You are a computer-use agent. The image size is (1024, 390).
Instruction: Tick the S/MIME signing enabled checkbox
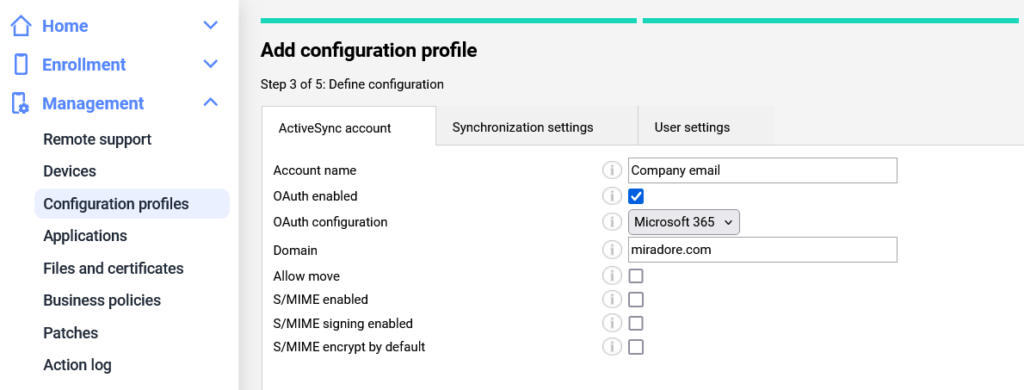[636, 323]
